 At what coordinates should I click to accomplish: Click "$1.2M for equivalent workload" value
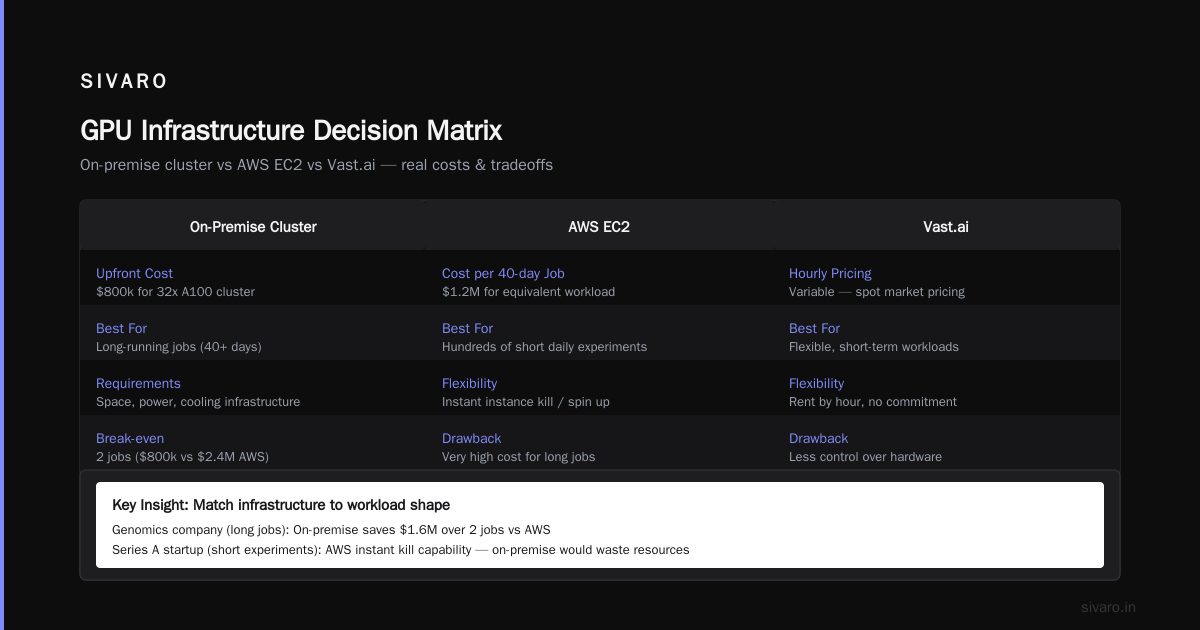click(x=528, y=292)
